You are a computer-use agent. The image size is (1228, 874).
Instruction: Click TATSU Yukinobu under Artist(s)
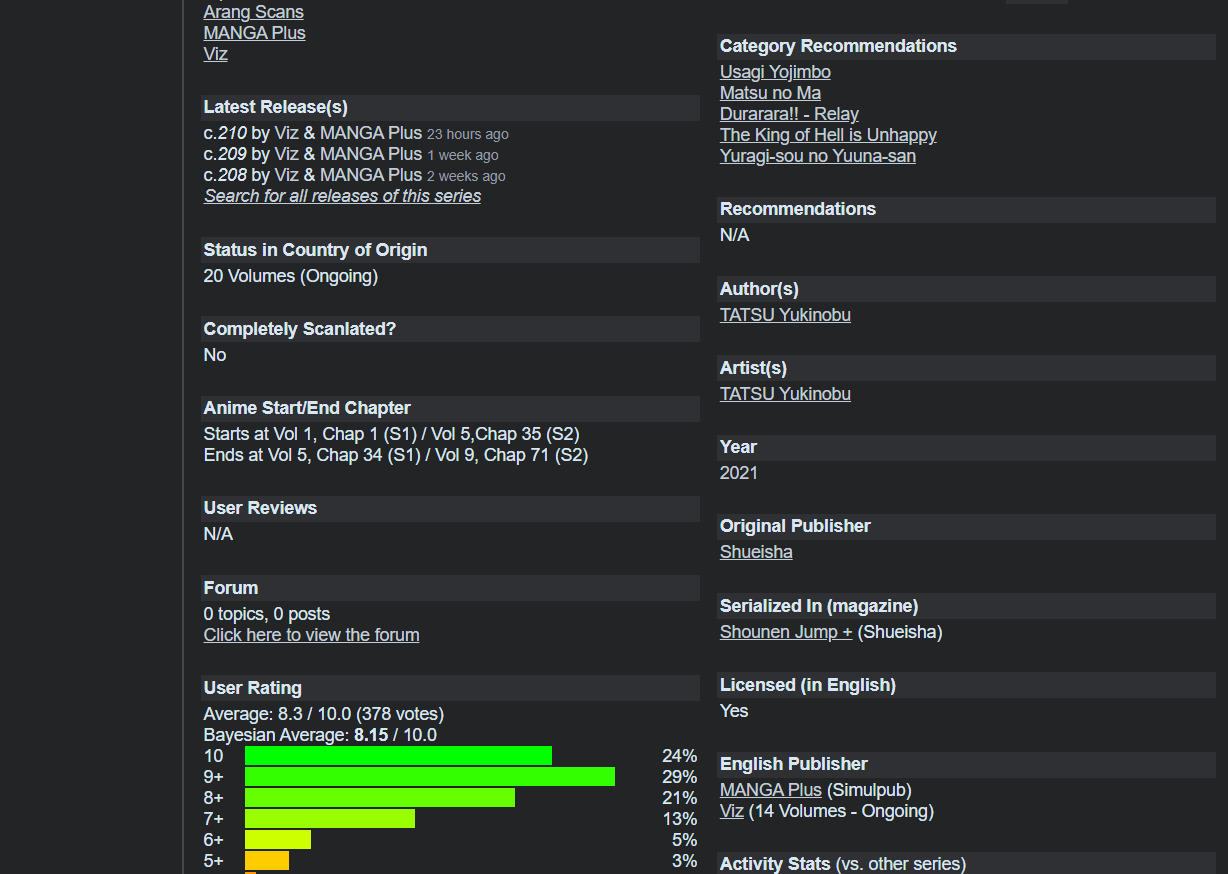[x=785, y=394]
